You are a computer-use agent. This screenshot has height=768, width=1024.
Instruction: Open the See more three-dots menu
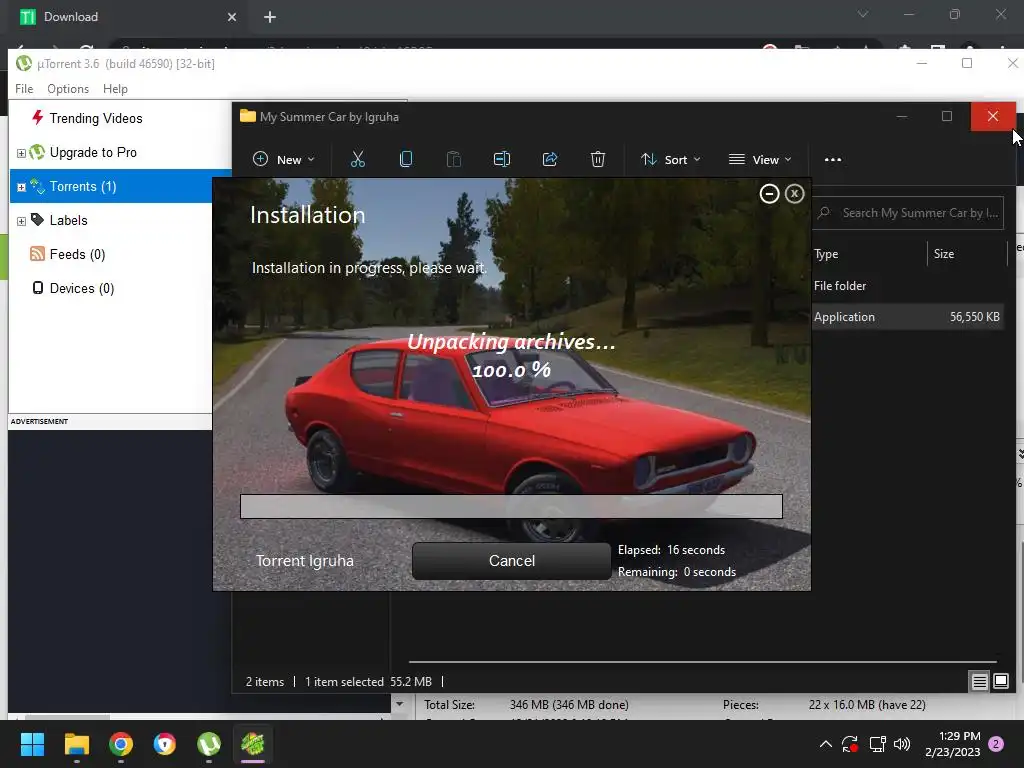[x=833, y=159]
